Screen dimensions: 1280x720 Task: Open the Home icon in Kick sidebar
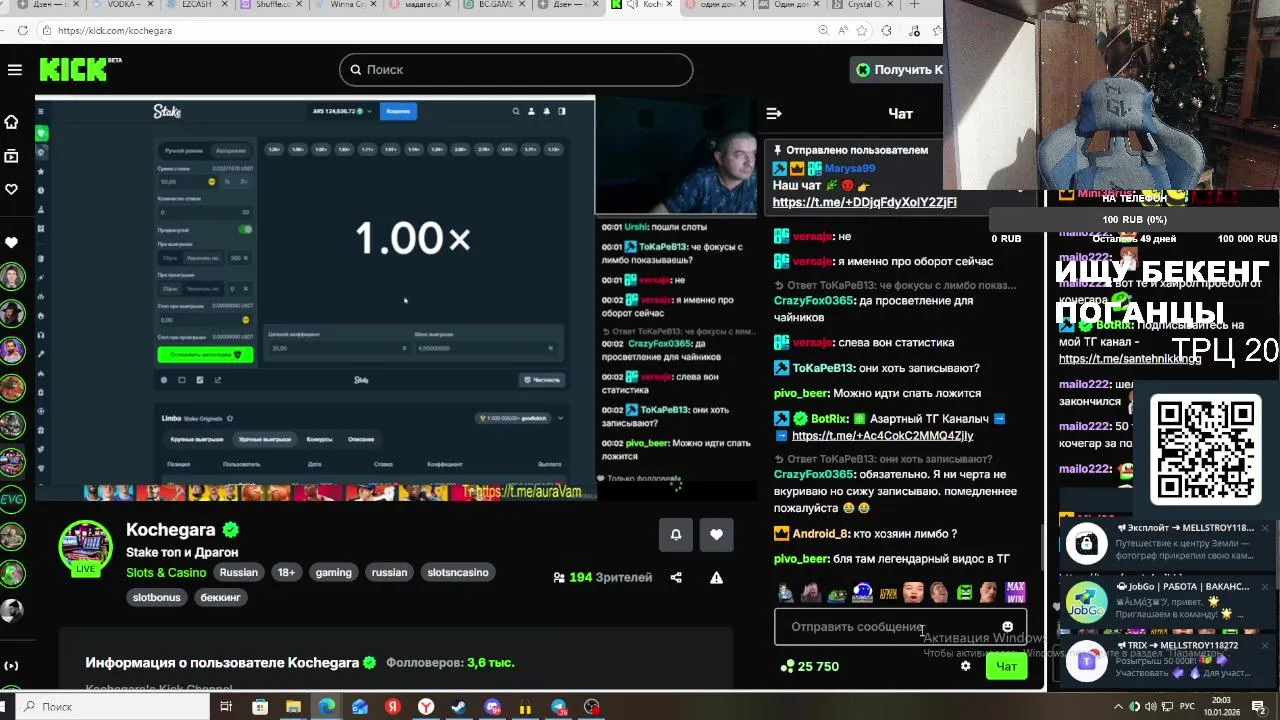tap(12, 122)
